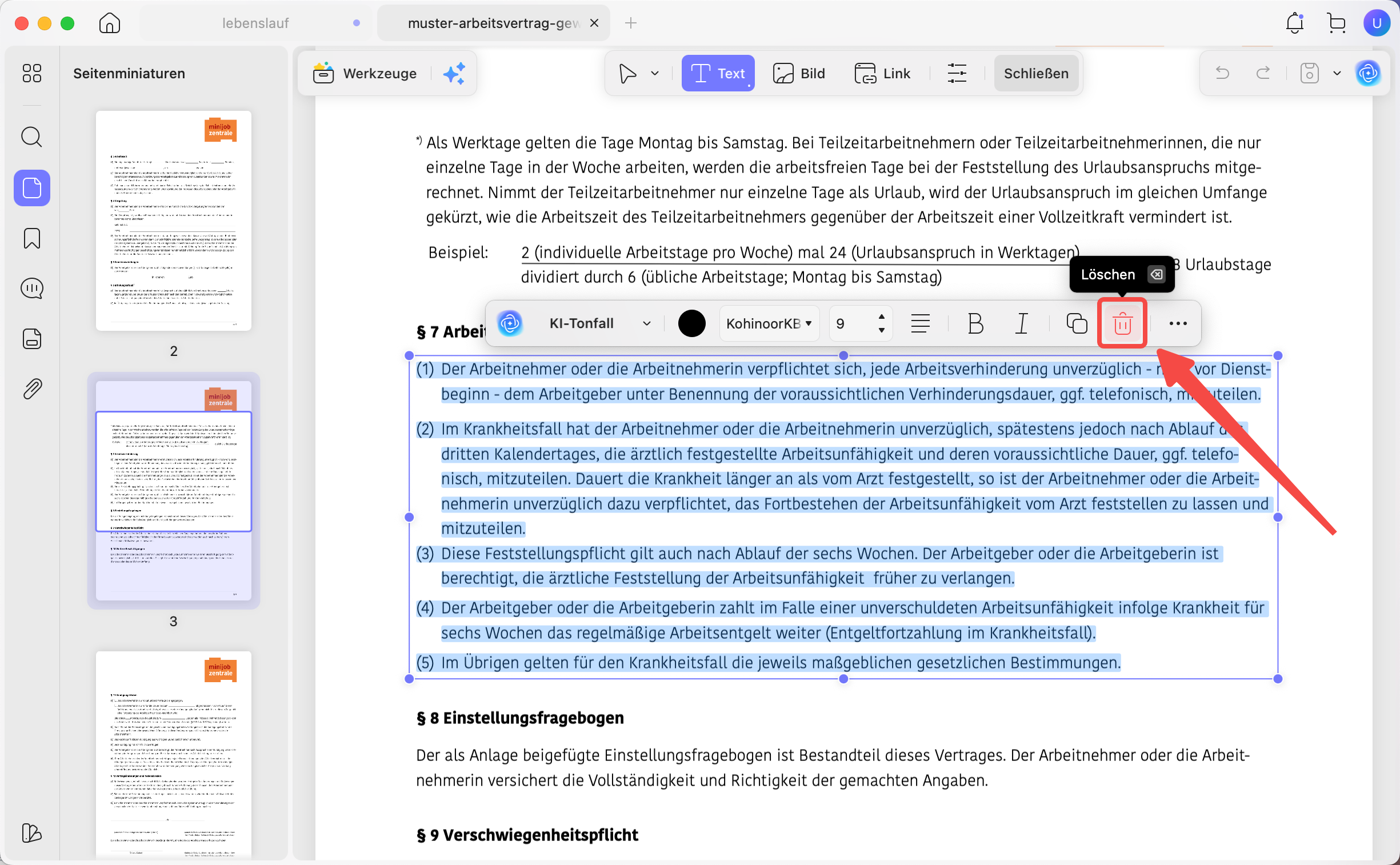Open the attachments paperclip icon

click(x=32, y=389)
